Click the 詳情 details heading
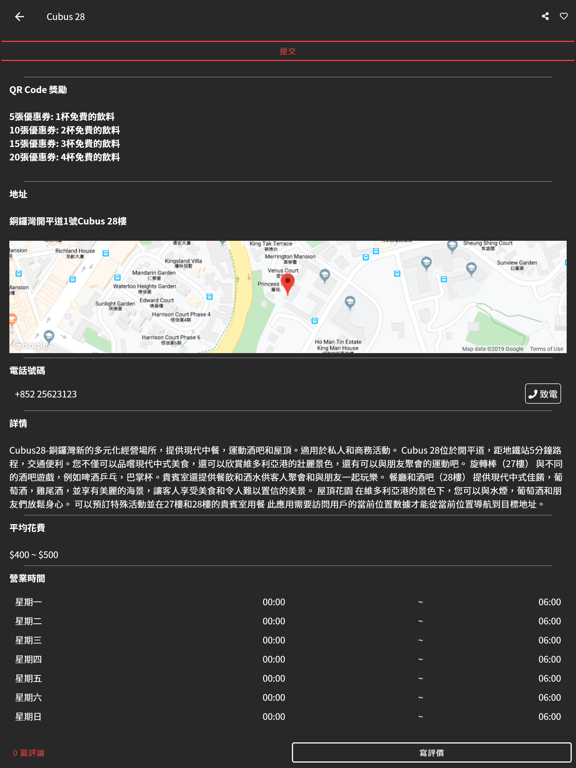 tap(18, 424)
